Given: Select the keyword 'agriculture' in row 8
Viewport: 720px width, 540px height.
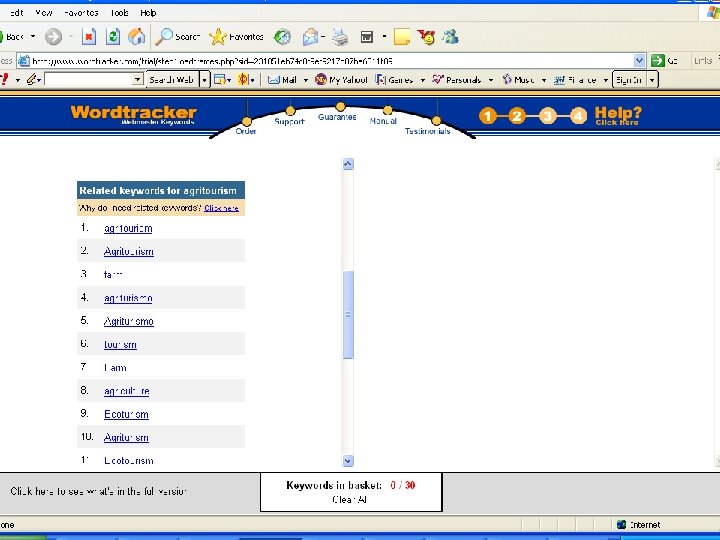Looking at the screenshot, I should coord(127,391).
